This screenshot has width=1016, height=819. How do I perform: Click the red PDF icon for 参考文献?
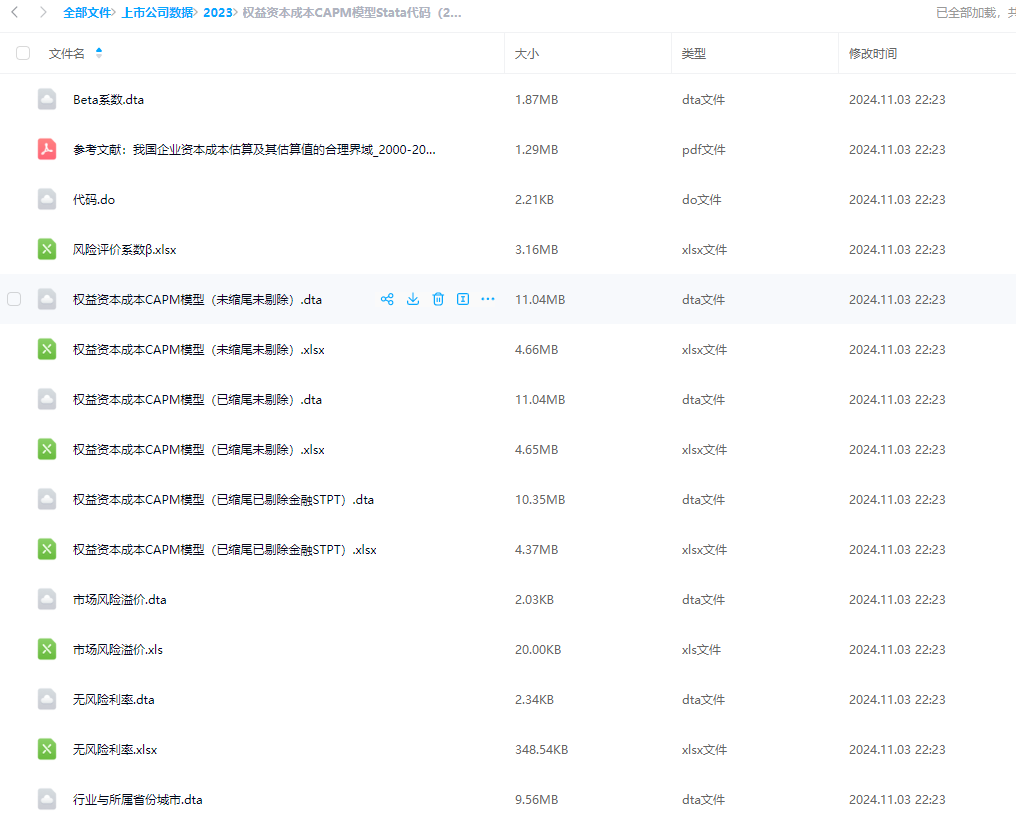coord(47,149)
